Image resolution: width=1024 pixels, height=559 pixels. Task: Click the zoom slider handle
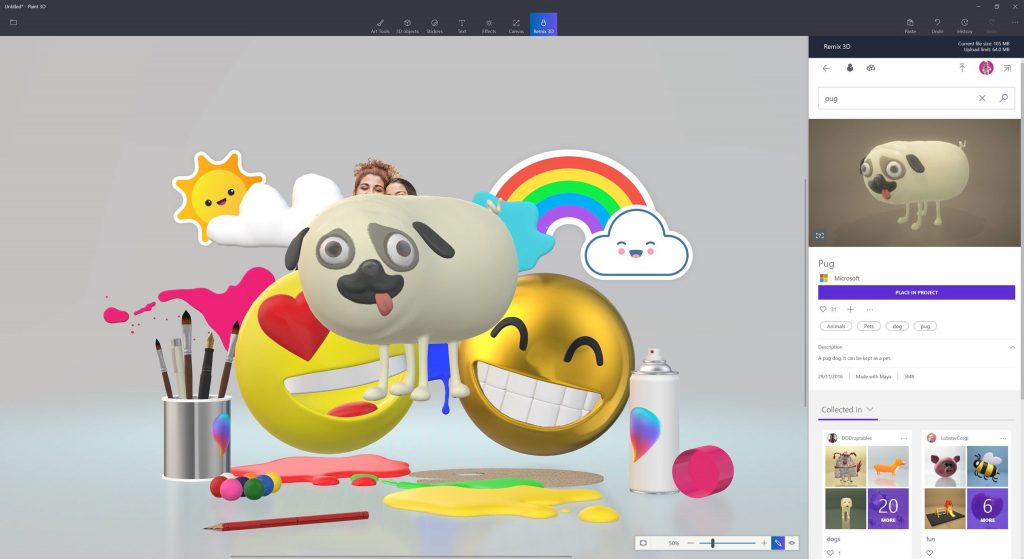[712, 543]
